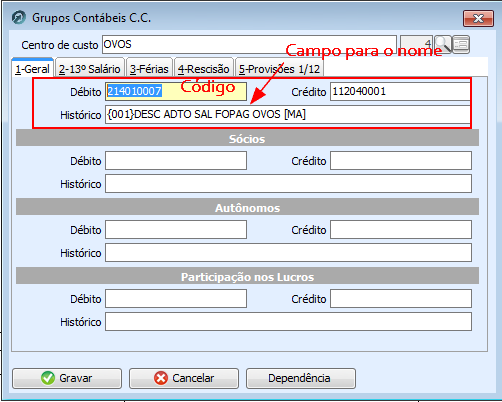Screen dimensions: 502x402
Task: Close the Grupos Contábeis window
Action: [478, 18]
